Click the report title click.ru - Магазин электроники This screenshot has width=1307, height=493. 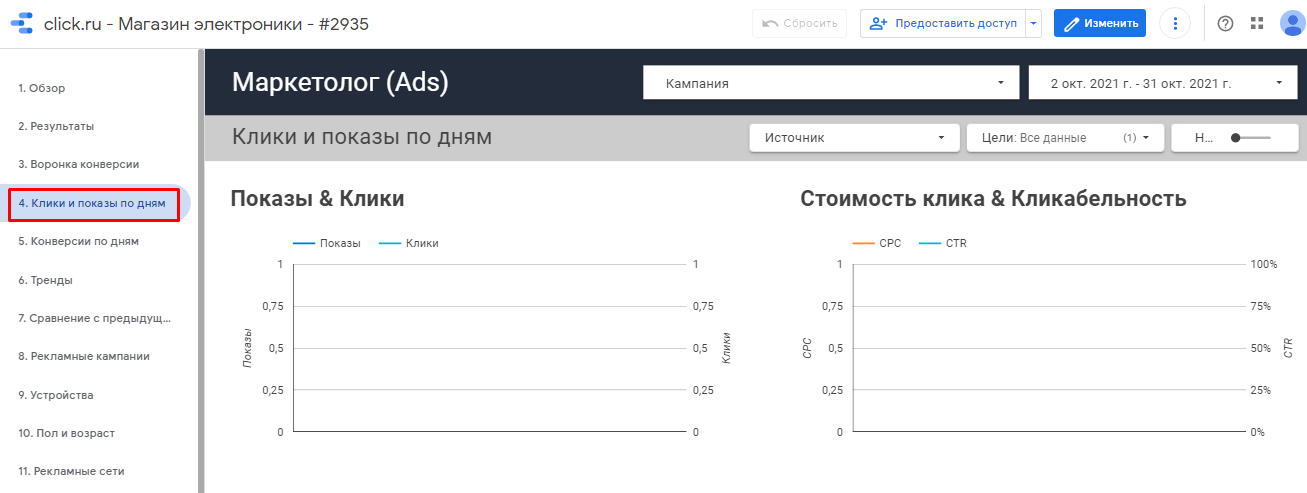point(206,24)
